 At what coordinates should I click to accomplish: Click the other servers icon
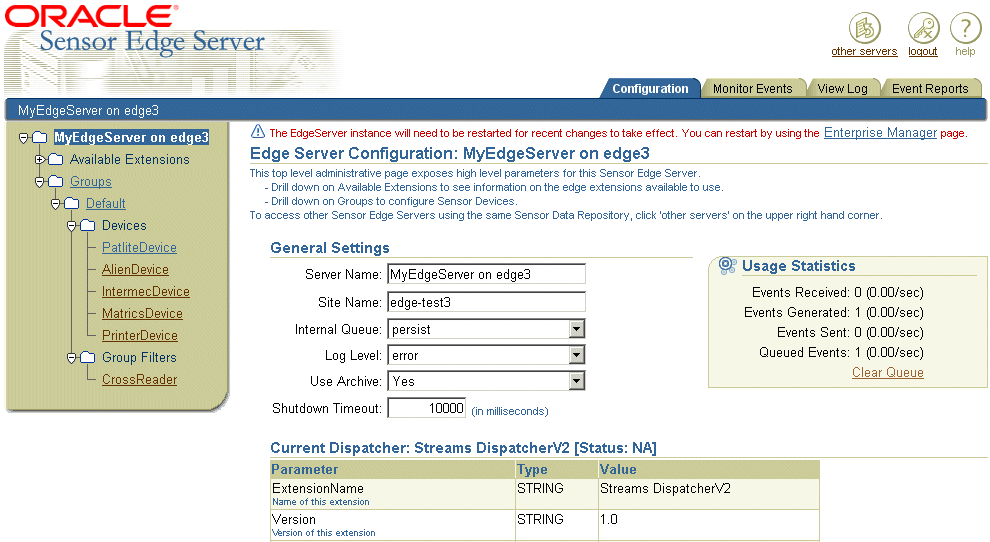tap(864, 28)
